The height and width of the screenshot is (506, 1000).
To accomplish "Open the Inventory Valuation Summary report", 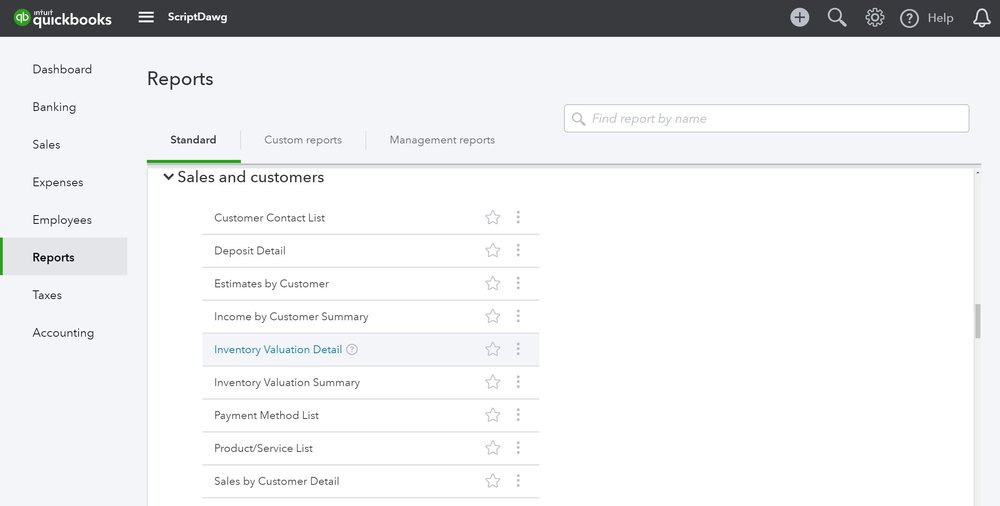I will point(287,383).
